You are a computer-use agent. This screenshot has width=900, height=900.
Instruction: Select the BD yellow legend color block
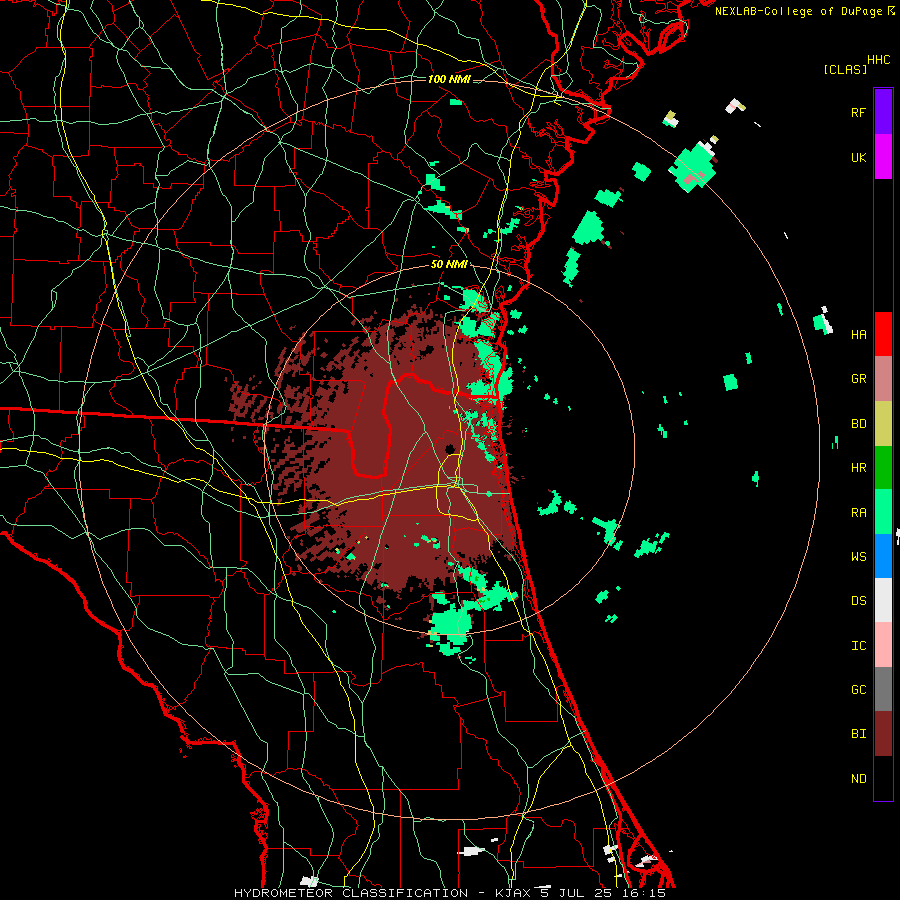click(883, 424)
